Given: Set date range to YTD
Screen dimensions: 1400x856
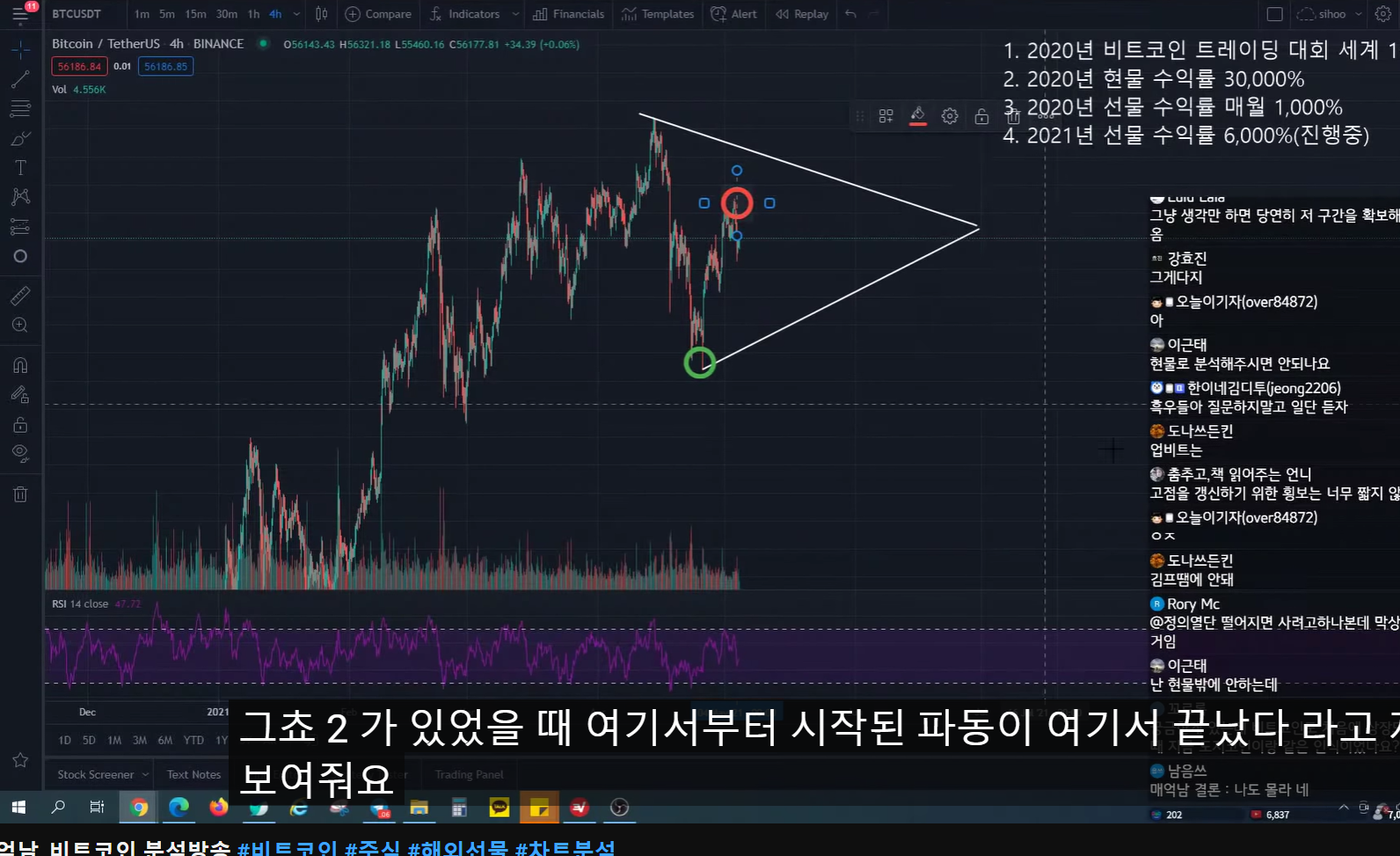Looking at the screenshot, I should tap(193, 741).
